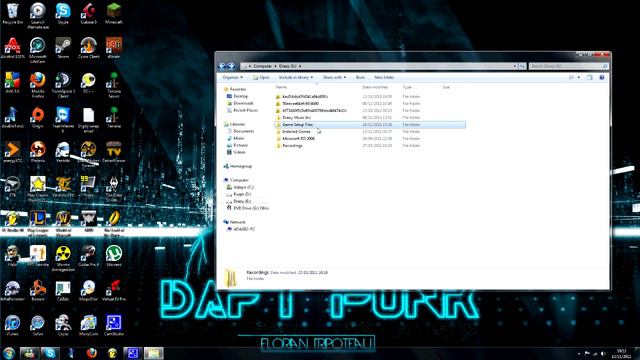This screenshot has width=640, height=360.
Task: Open the Reason desktop shortcut
Action: pyautogui.click(x=38, y=290)
